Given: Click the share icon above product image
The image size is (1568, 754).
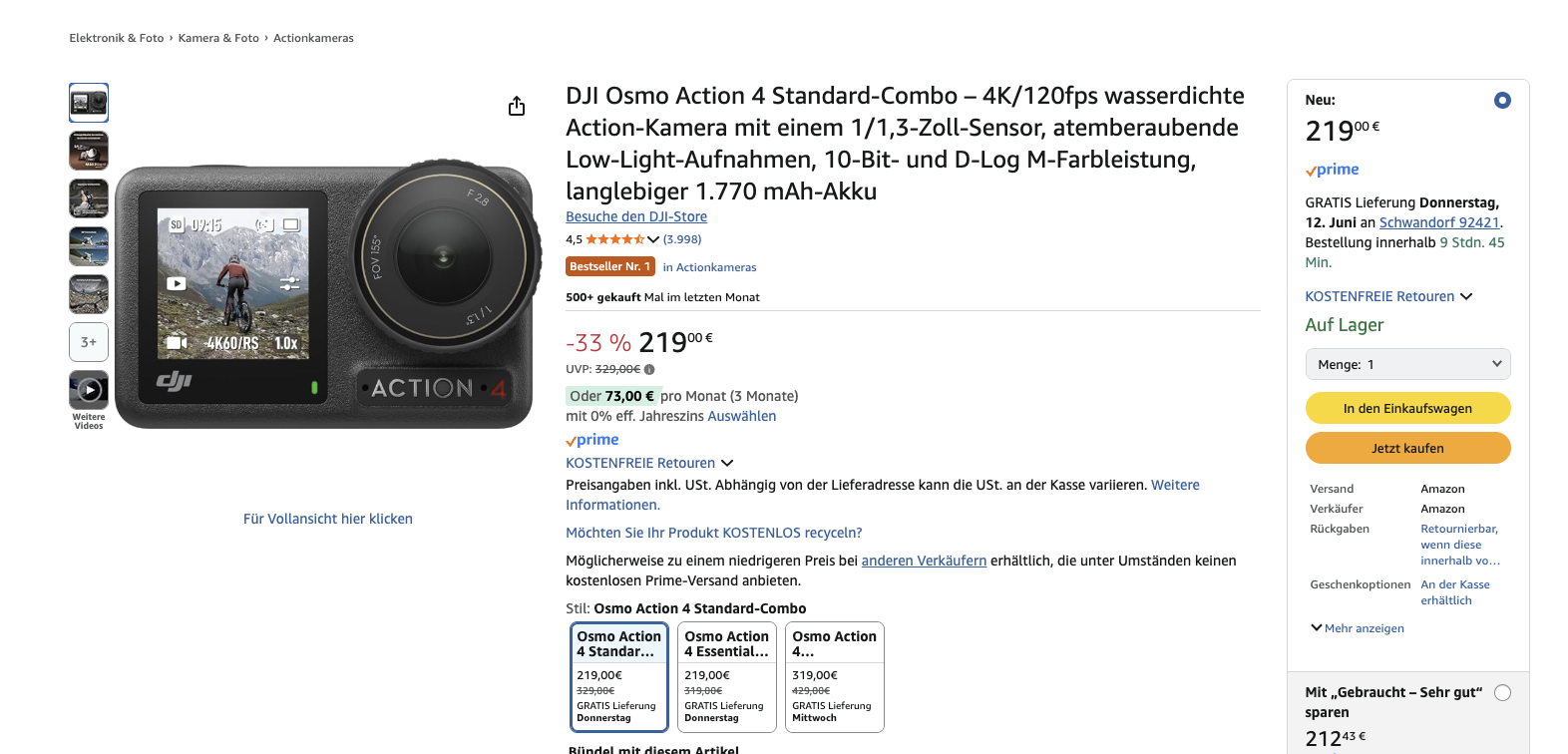Looking at the screenshot, I should 517,106.
